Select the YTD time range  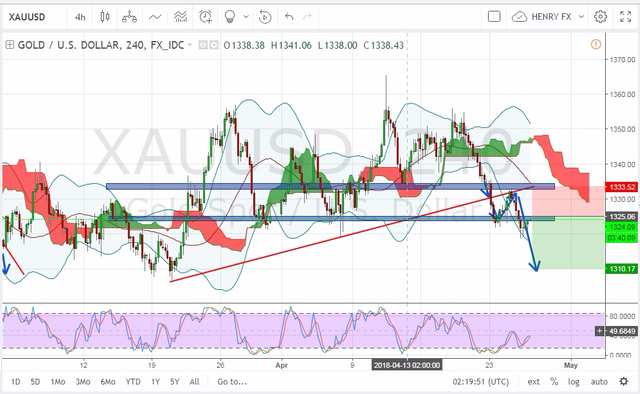133,382
